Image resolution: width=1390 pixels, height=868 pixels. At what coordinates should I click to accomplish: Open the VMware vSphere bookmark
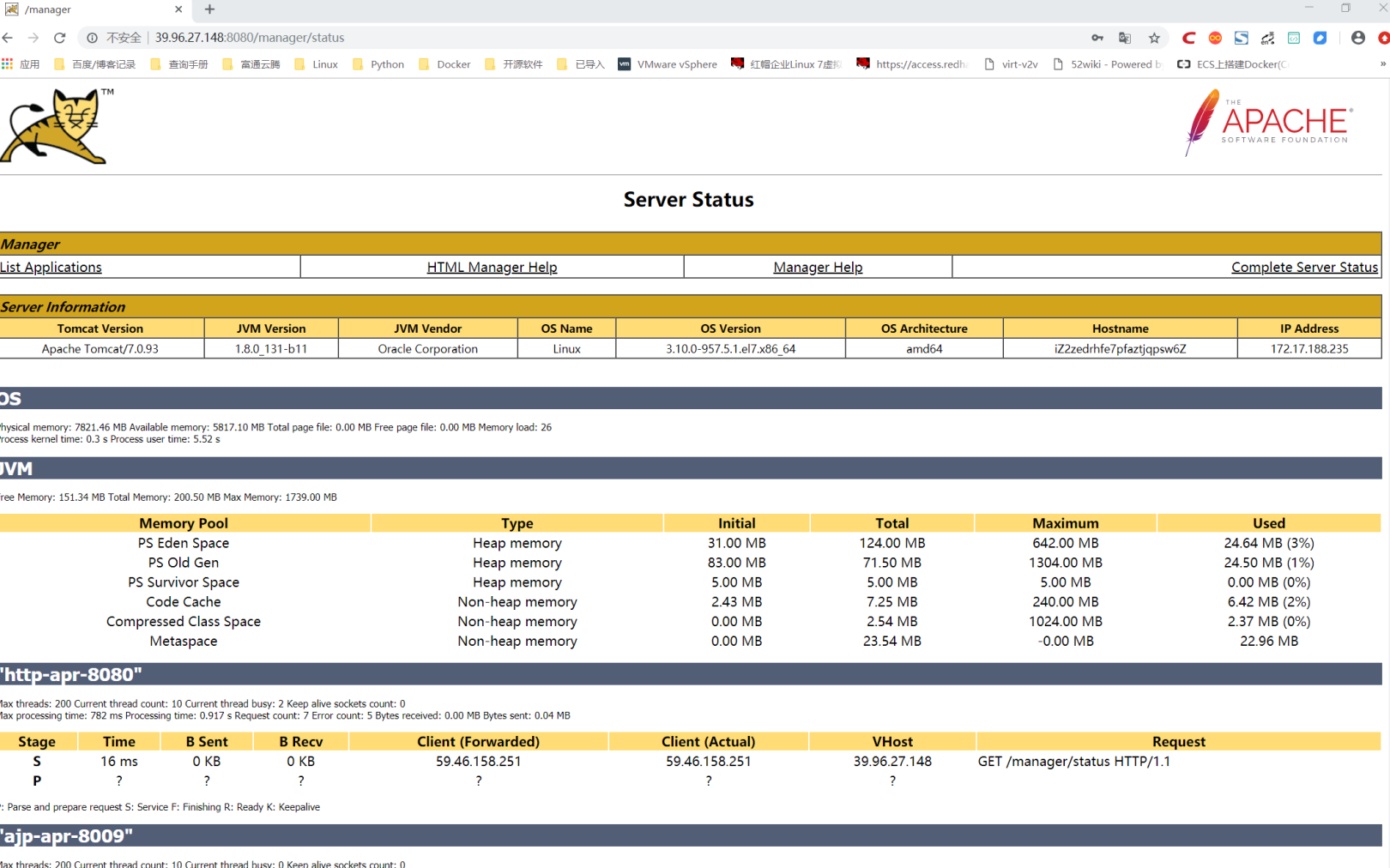coord(668,64)
